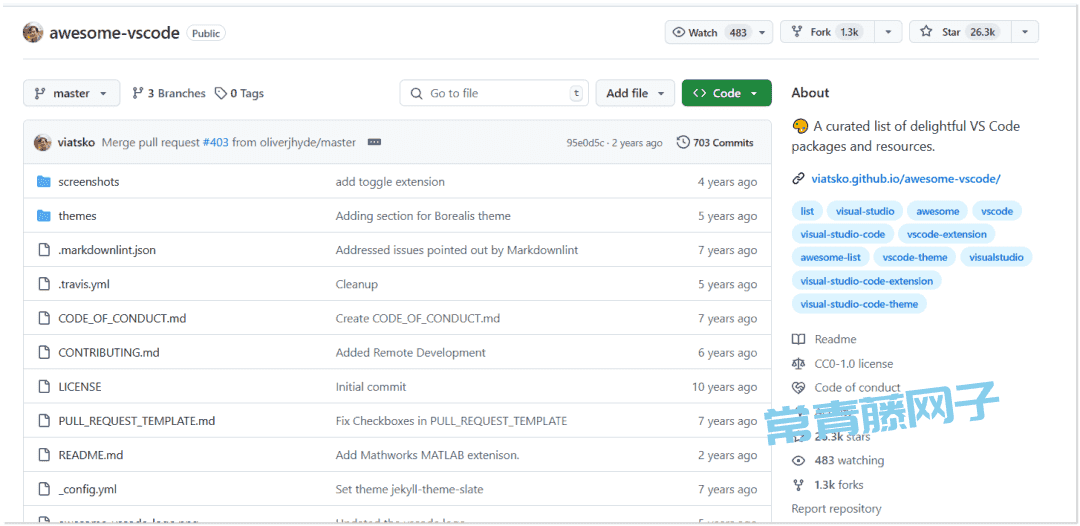Click the README.md file icon
Image resolution: width=1080 pixels, height=526 pixels.
click(44, 455)
